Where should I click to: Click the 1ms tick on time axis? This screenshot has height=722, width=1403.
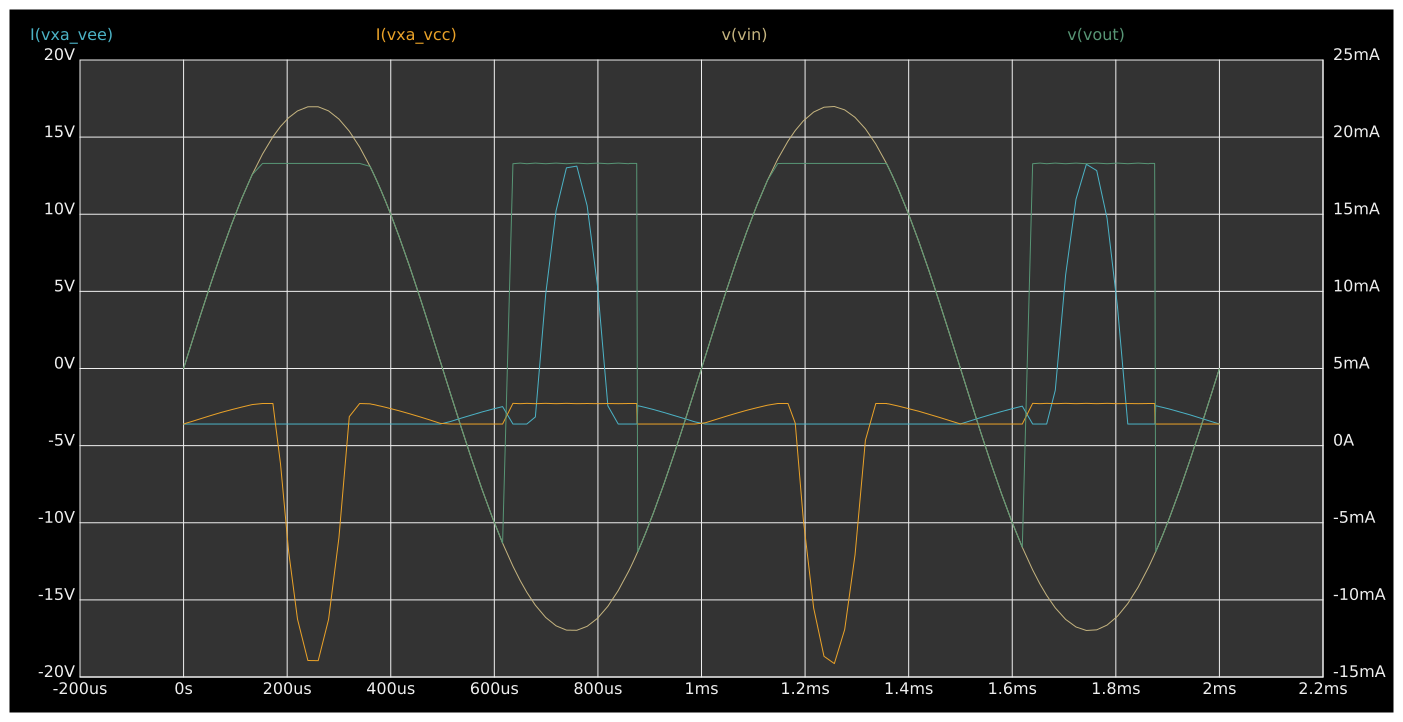[x=702, y=689]
